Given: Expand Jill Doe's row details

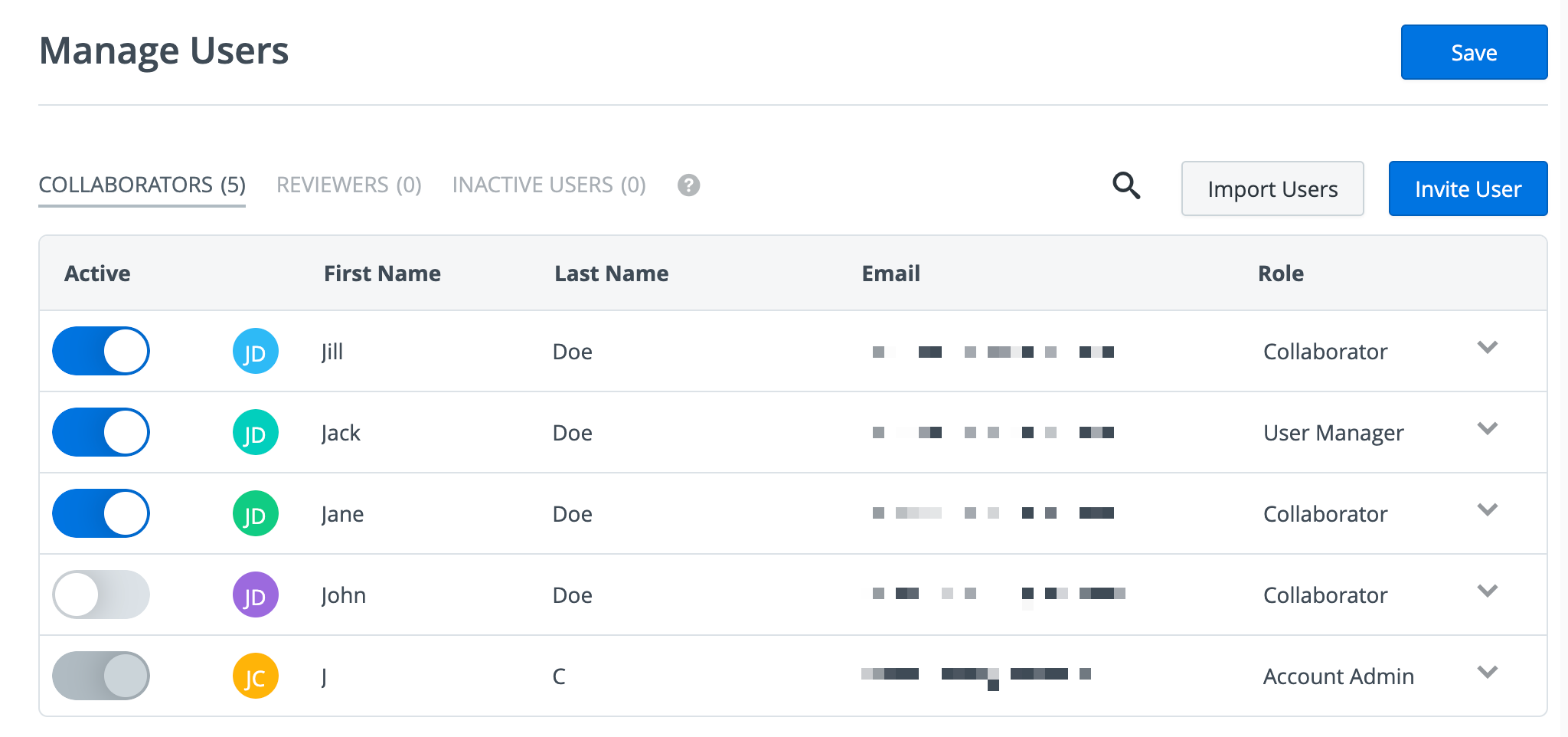Looking at the screenshot, I should [1488, 349].
